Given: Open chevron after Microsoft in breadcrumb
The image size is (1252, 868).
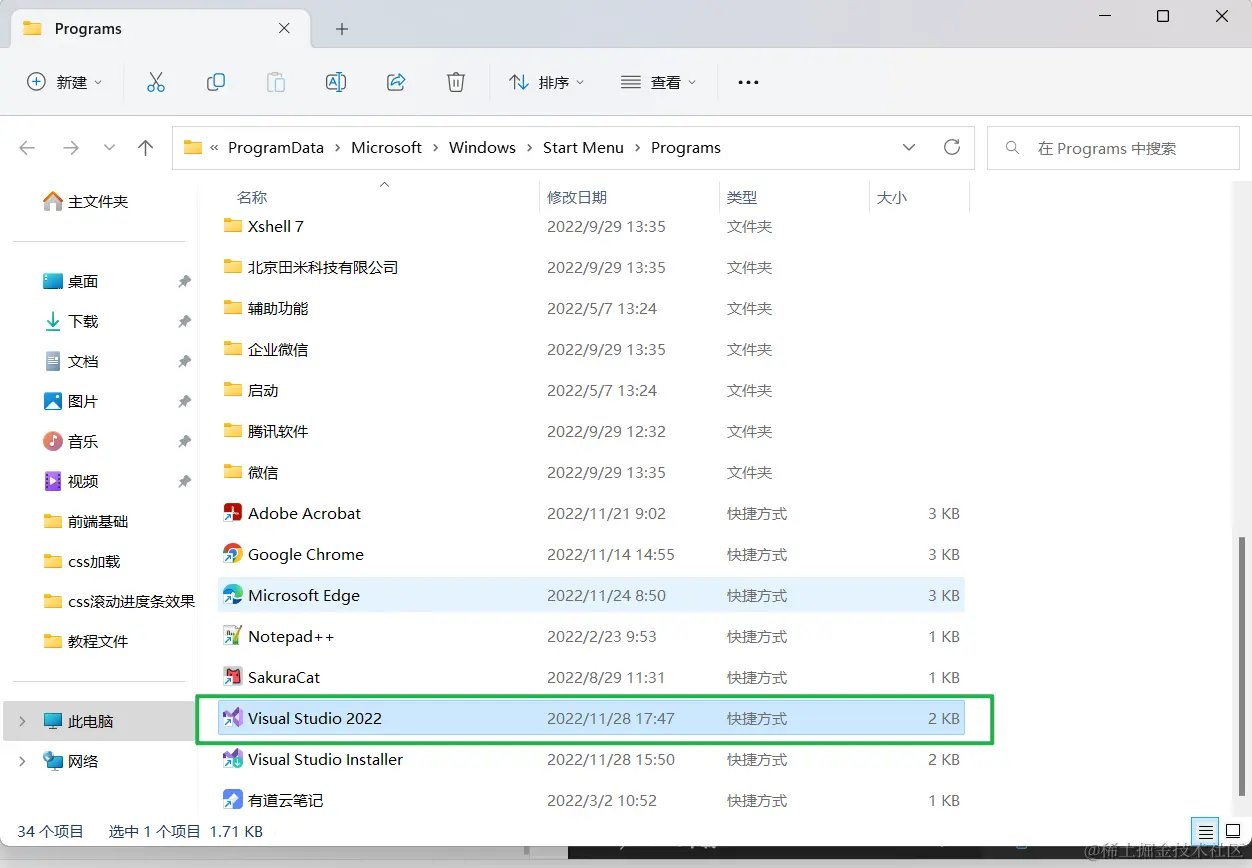Looking at the screenshot, I should tap(435, 148).
